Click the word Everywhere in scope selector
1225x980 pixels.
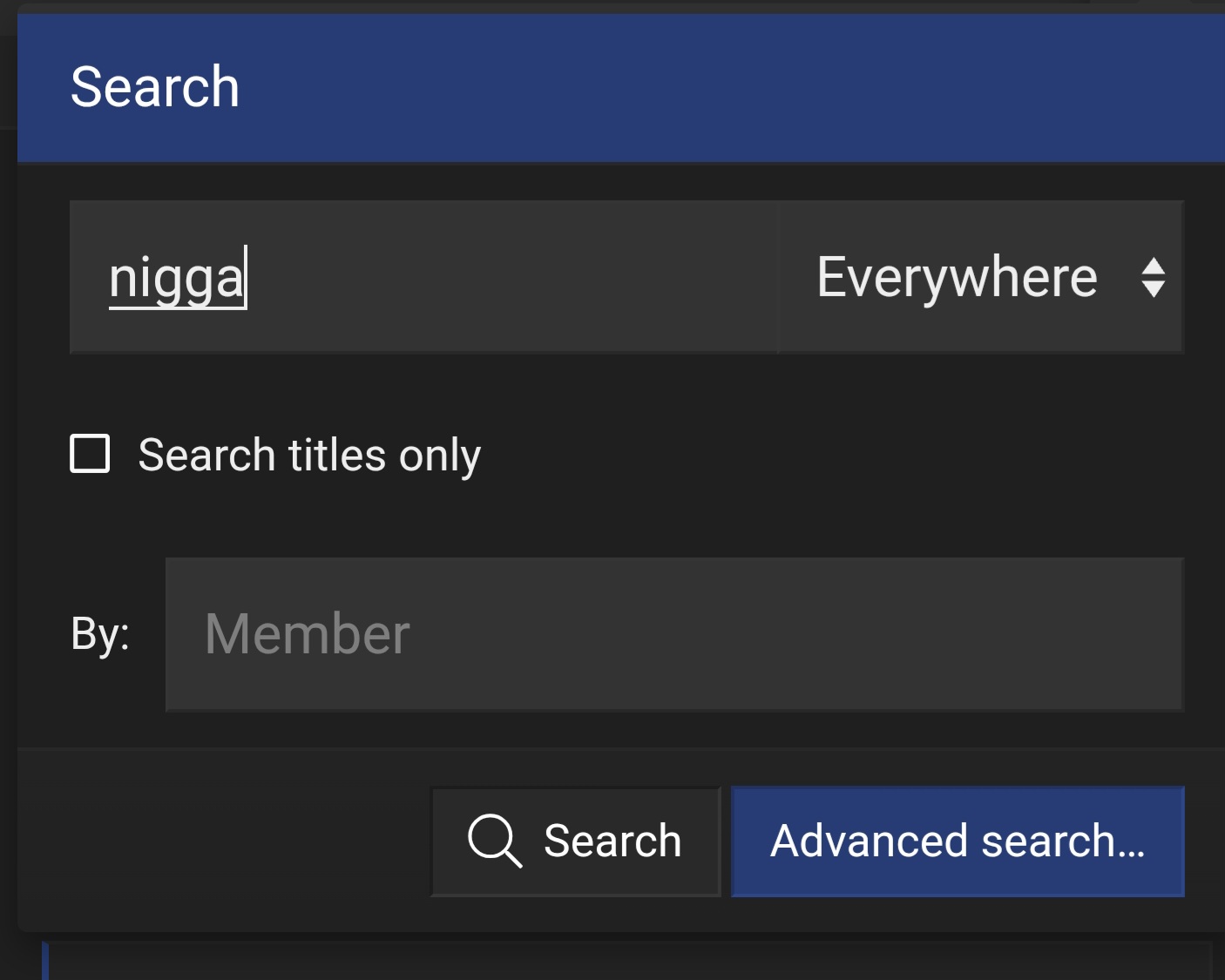(956, 278)
